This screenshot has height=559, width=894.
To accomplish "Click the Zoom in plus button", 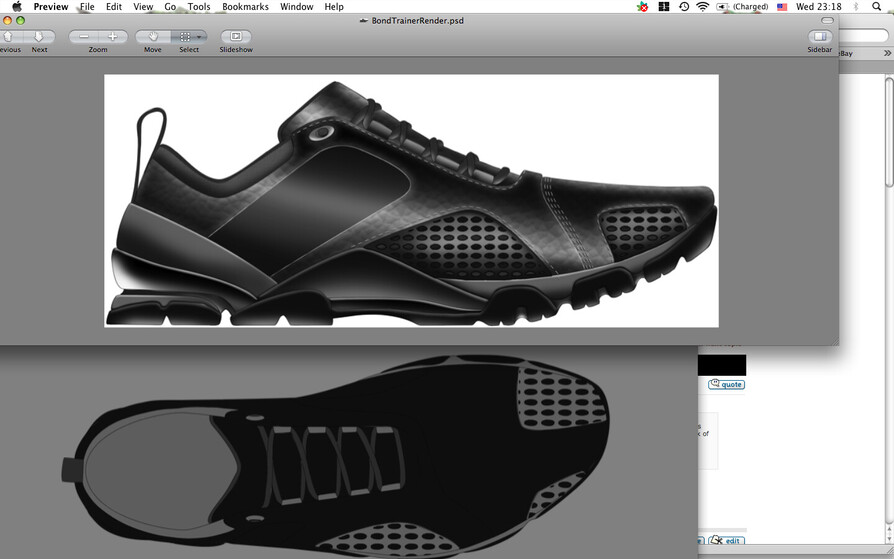I will click(113, 37).
